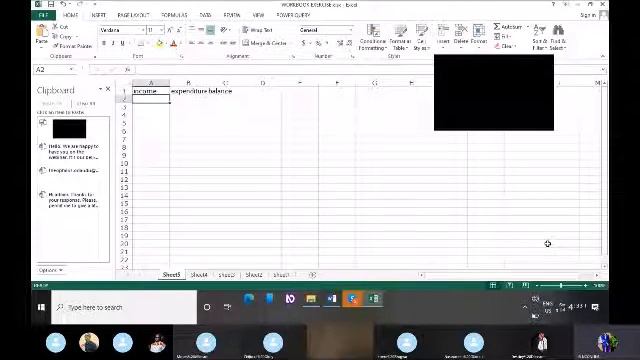
Task: Open Find & Select binoculars tool
Action: coord(558,37)
